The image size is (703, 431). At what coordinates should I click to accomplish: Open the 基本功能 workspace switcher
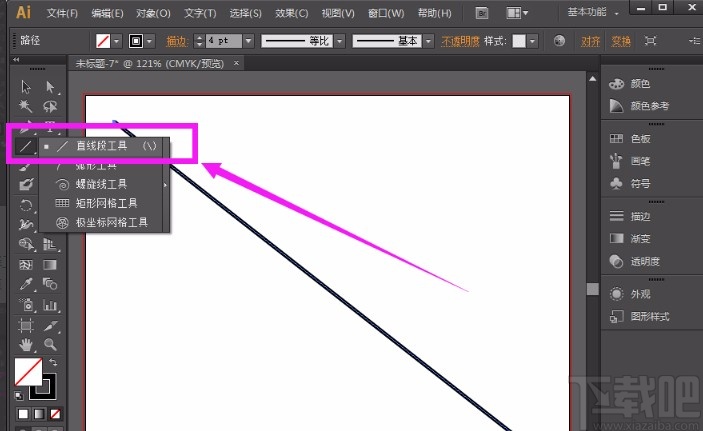pyautogui.click(x=593, y=12)
